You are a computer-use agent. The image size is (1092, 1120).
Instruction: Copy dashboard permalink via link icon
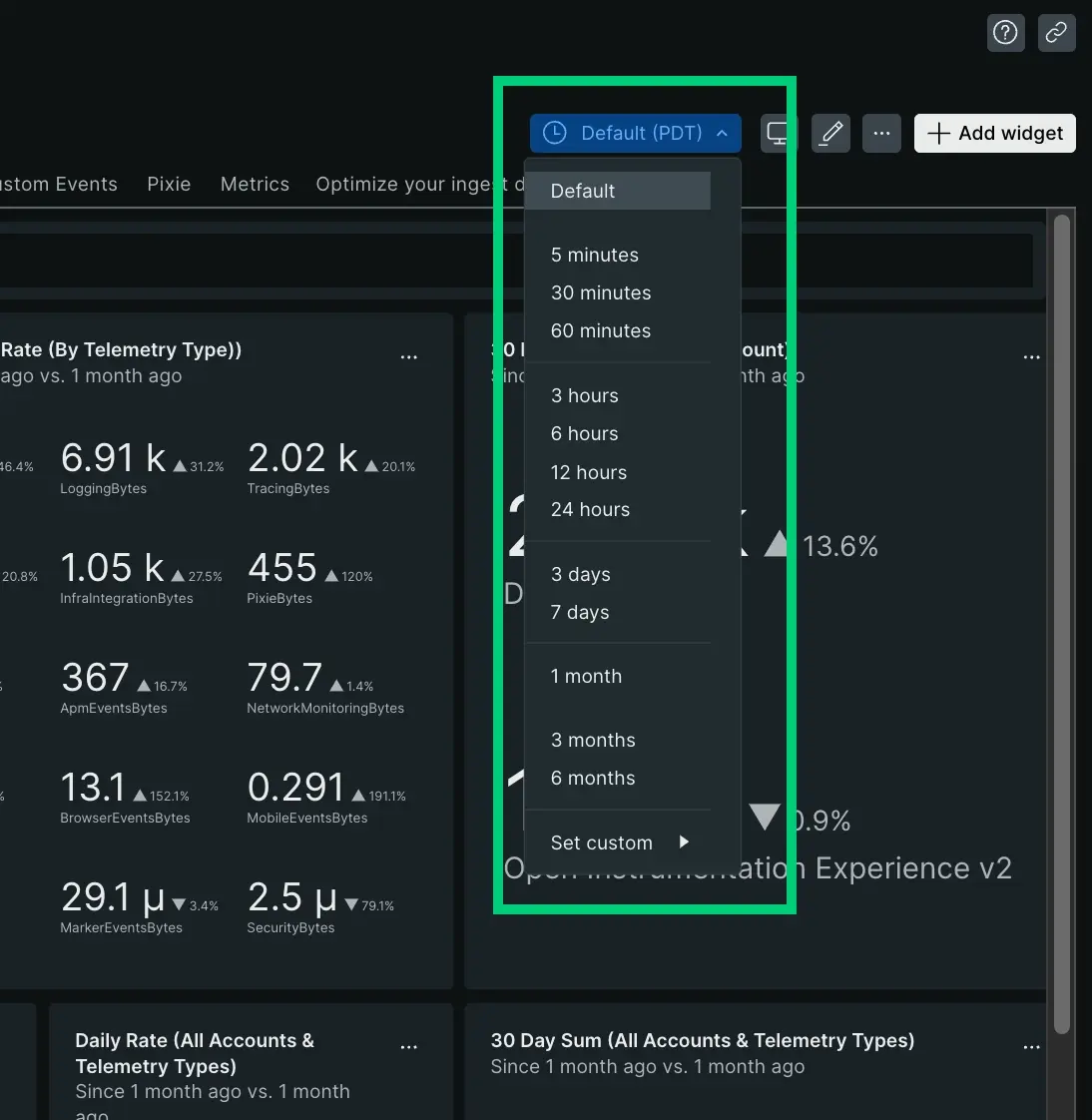[x=1056, y=33]
